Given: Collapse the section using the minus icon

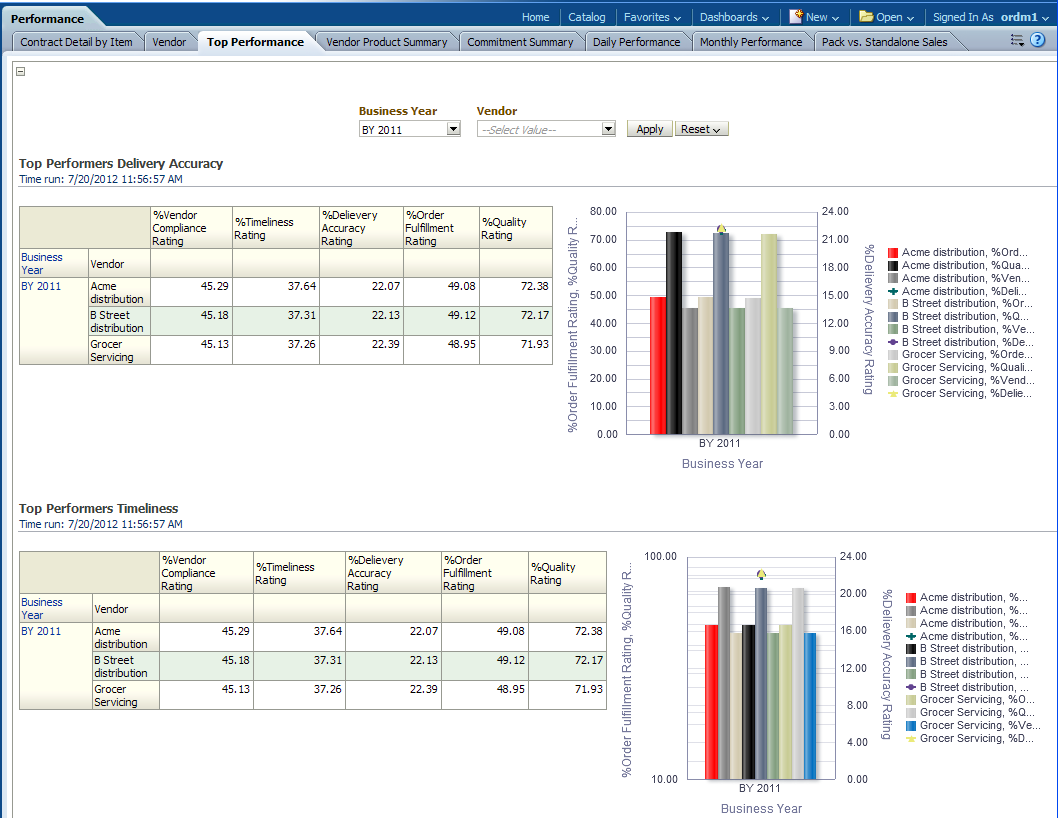Looking at the screenshot, I should coord(21,71).
